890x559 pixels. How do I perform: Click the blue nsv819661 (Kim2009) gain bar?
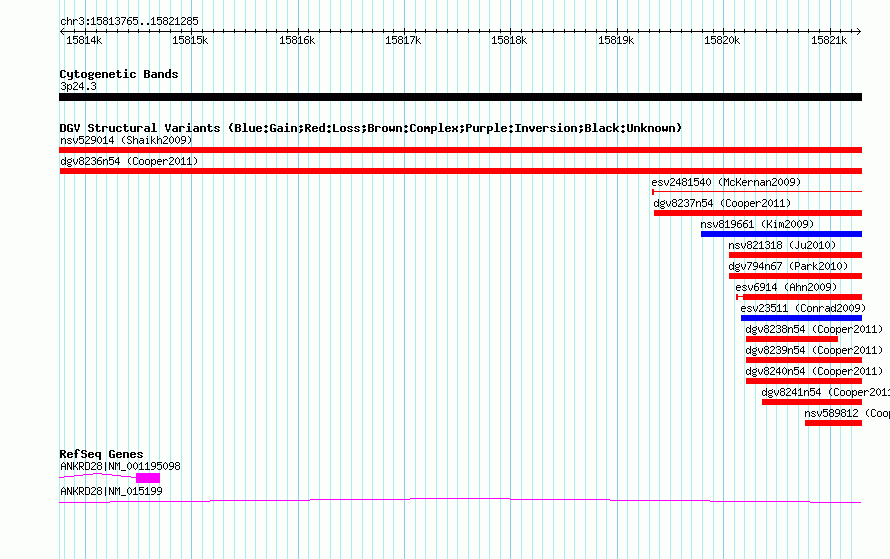(782, 234)
